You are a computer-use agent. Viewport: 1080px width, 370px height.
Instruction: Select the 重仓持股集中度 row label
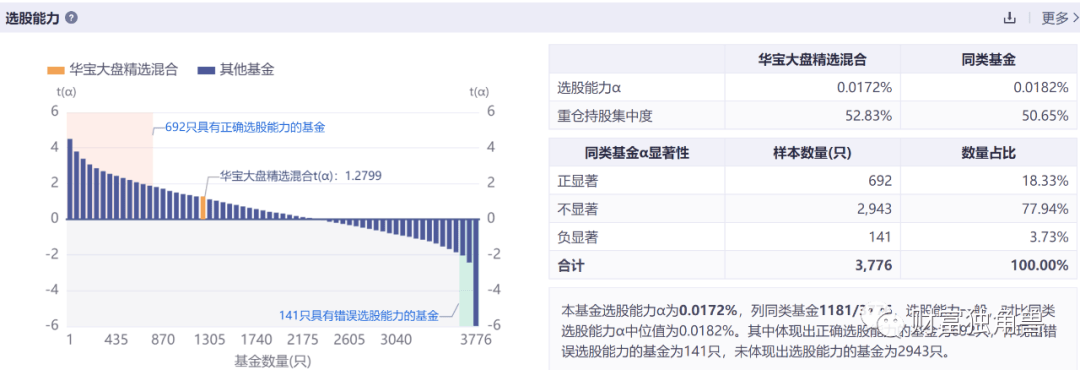click(604, 115)
